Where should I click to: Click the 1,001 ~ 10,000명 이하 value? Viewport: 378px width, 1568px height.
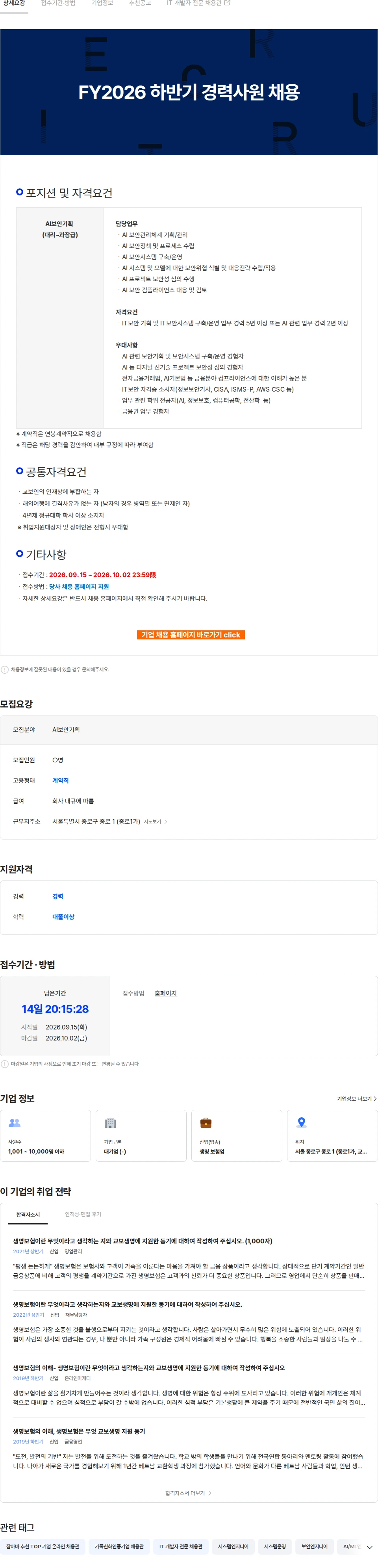click(36, 1152)
